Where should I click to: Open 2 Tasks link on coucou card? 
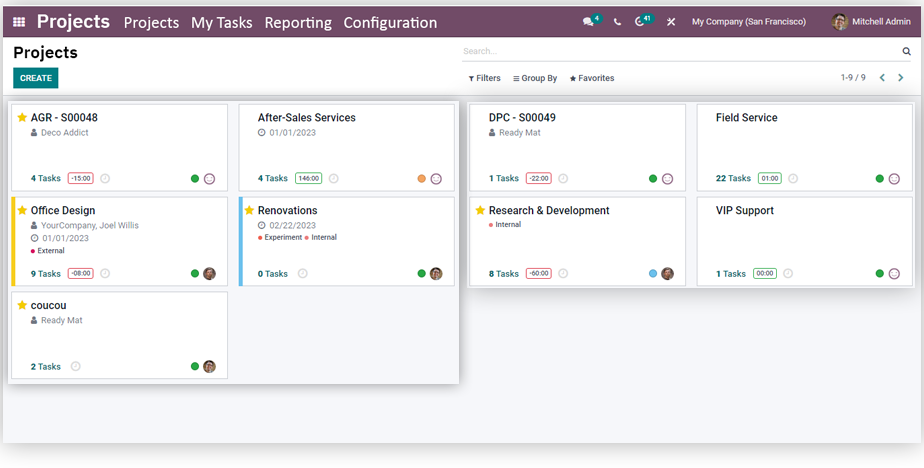pyautogui.click(x=45, y=367)
